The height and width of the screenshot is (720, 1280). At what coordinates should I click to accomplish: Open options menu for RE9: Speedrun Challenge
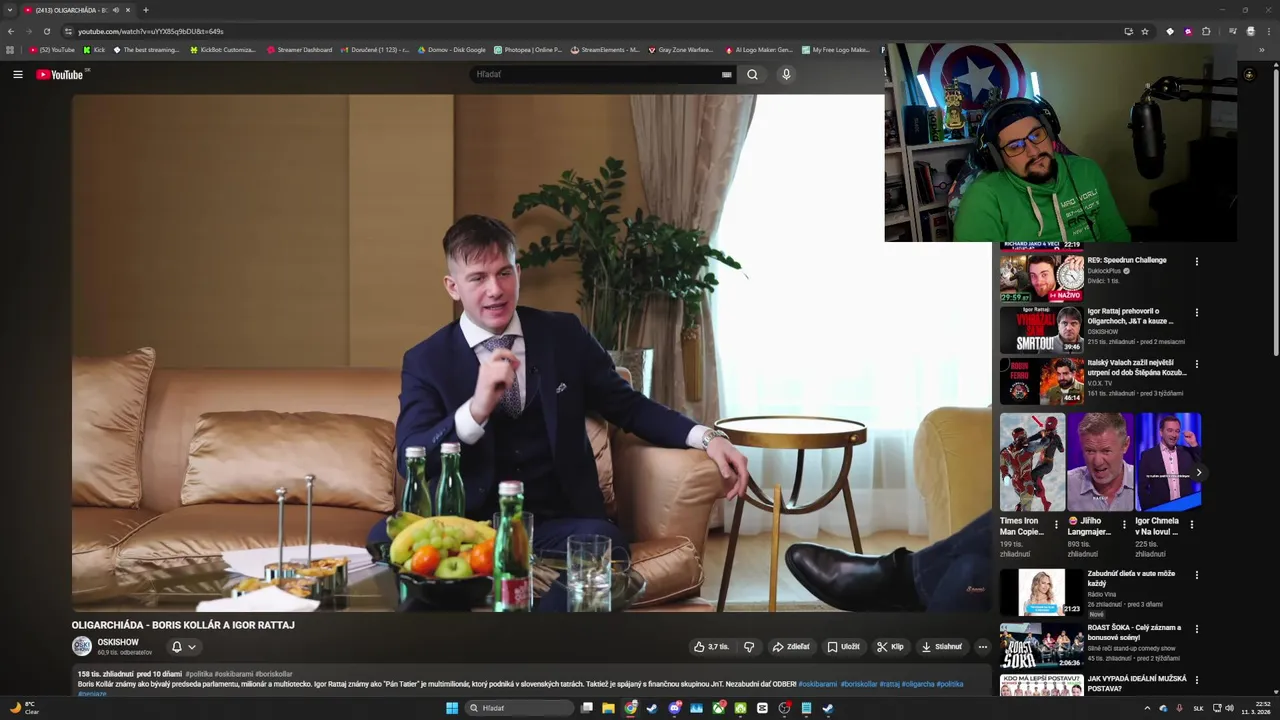point(1196,262)
